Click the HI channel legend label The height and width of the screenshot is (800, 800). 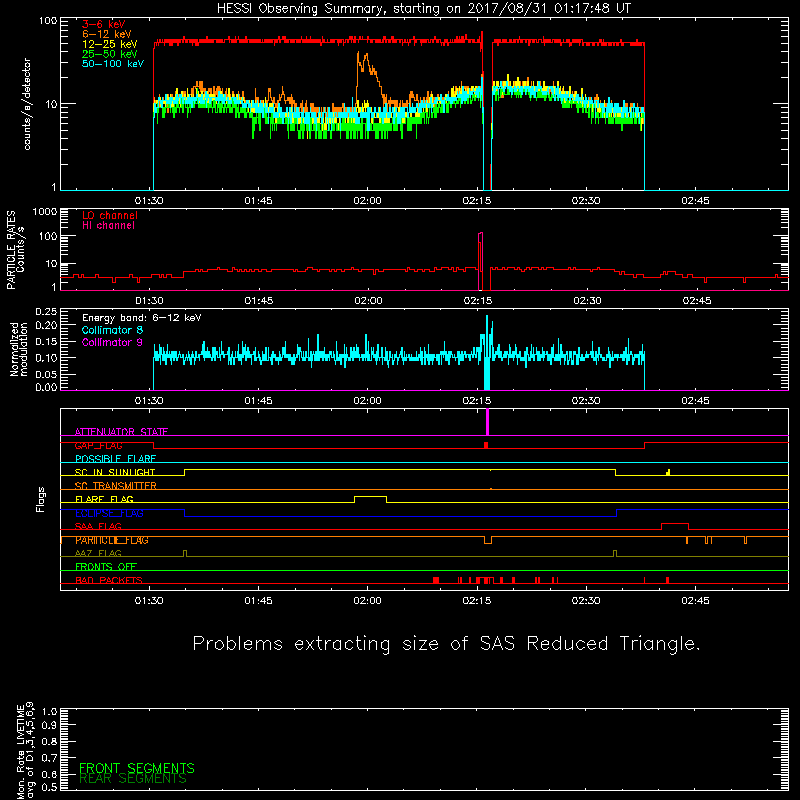click(108, 226)
